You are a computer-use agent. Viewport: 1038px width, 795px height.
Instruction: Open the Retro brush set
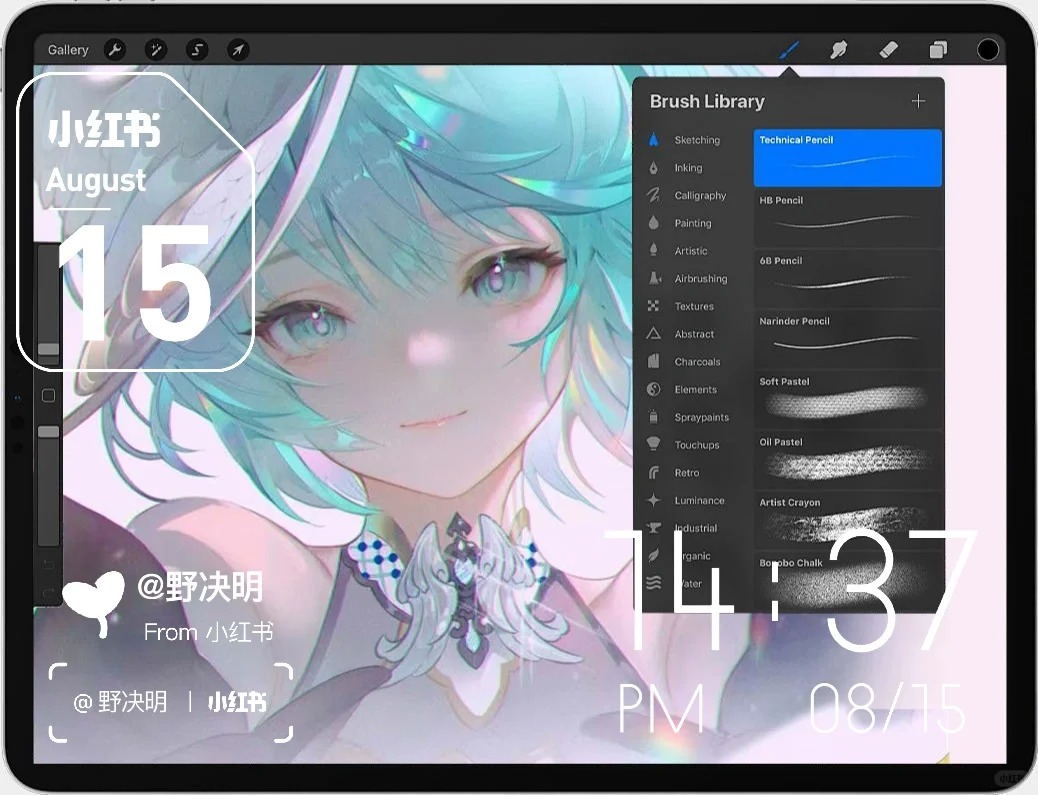686,473
